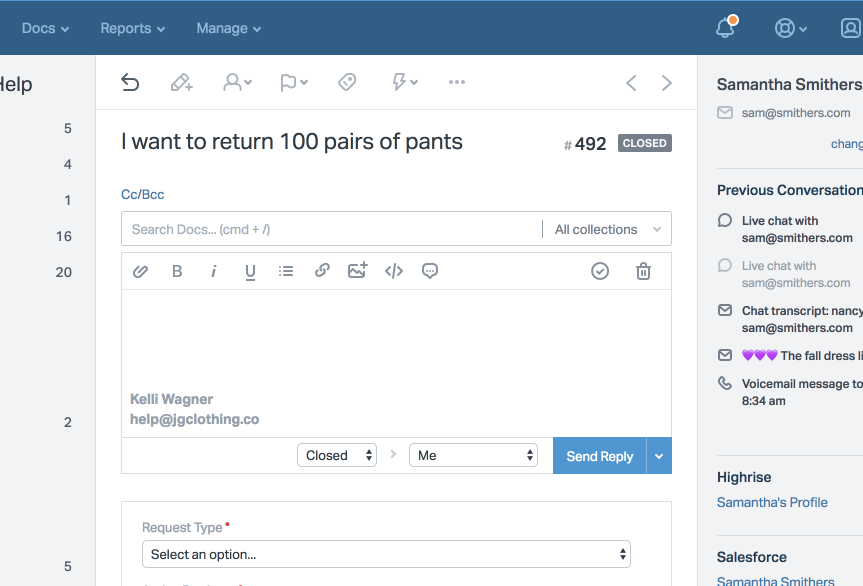Open the status flag dropdown
Screen dimensions: 863x586
tap(293, 83)
